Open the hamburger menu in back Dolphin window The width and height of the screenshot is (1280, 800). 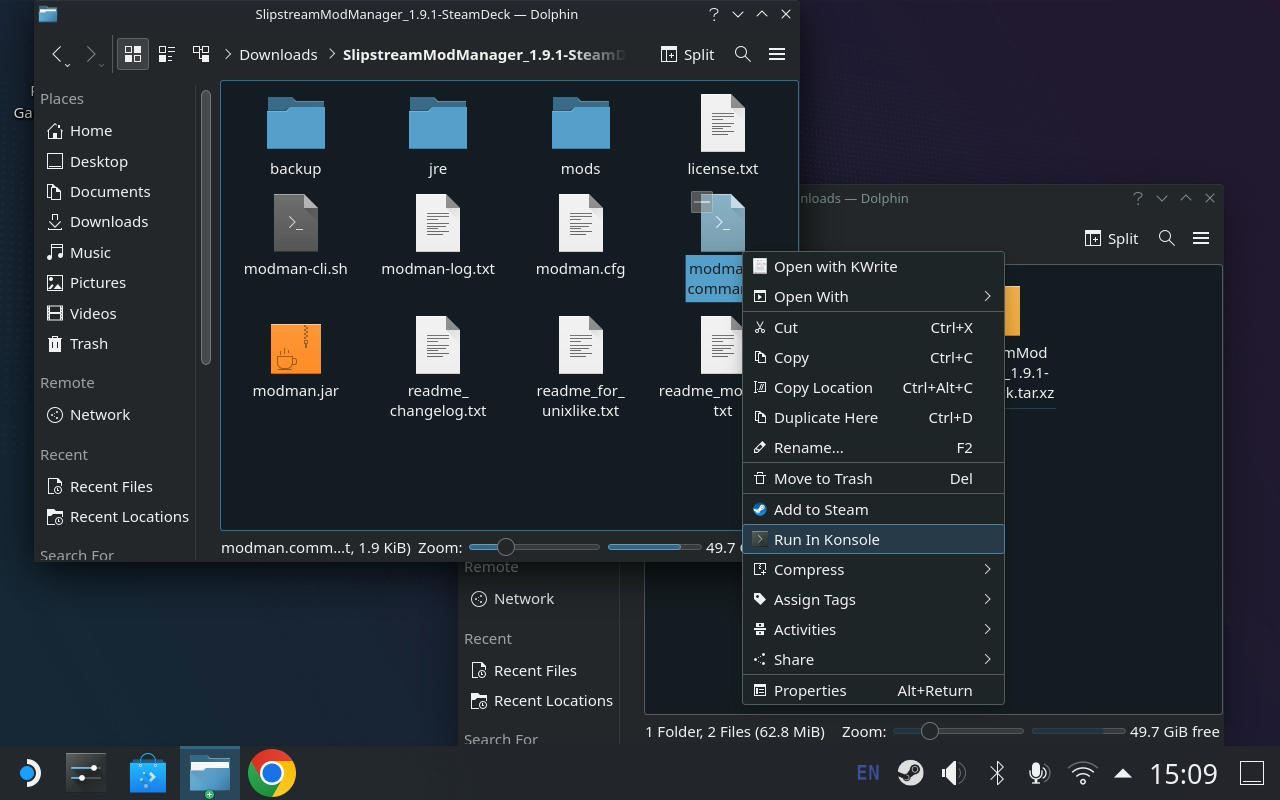(x=1201, y=238)
